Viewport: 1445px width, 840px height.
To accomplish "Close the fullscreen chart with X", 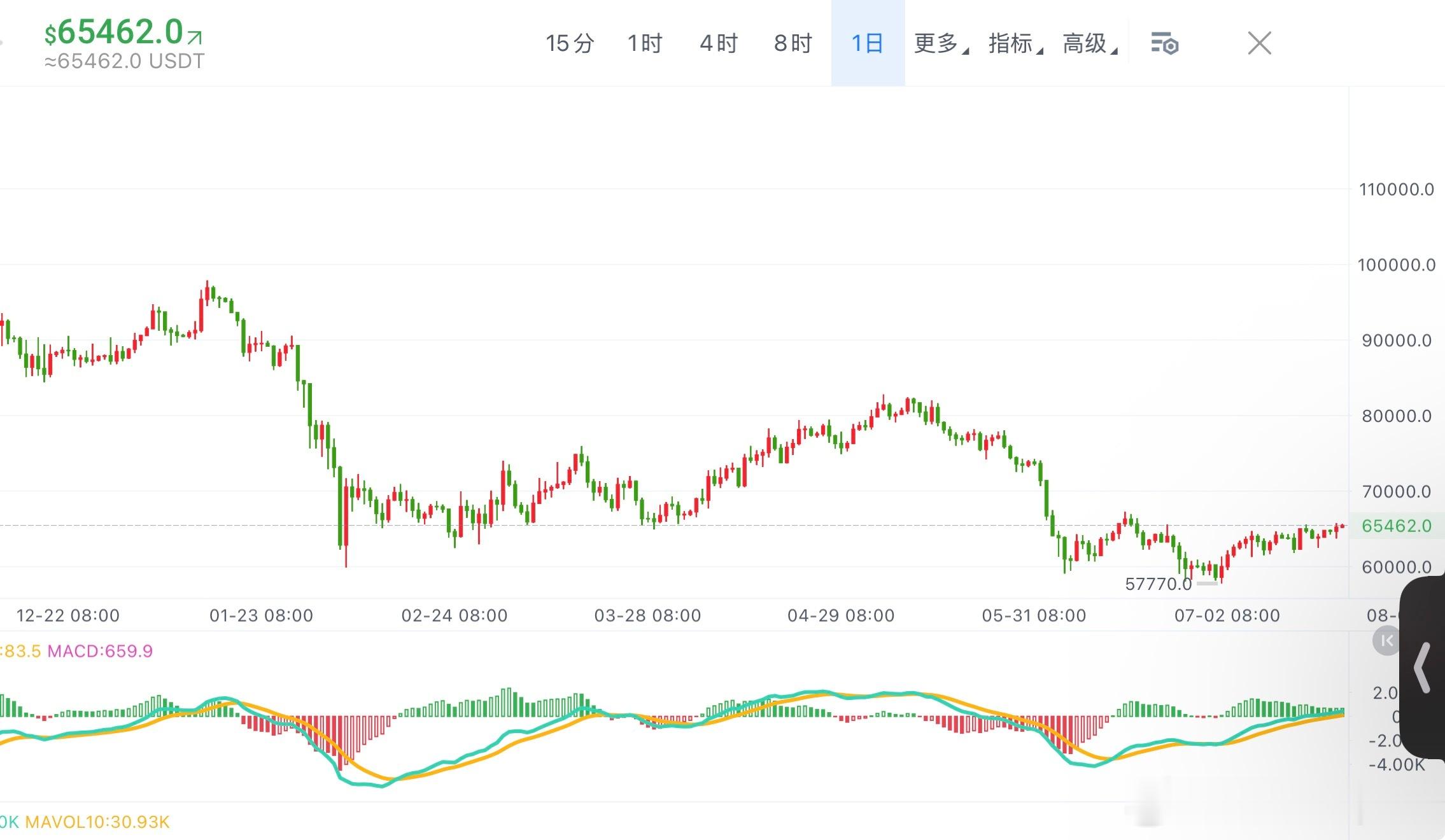I will click(x=1259, y=43).
